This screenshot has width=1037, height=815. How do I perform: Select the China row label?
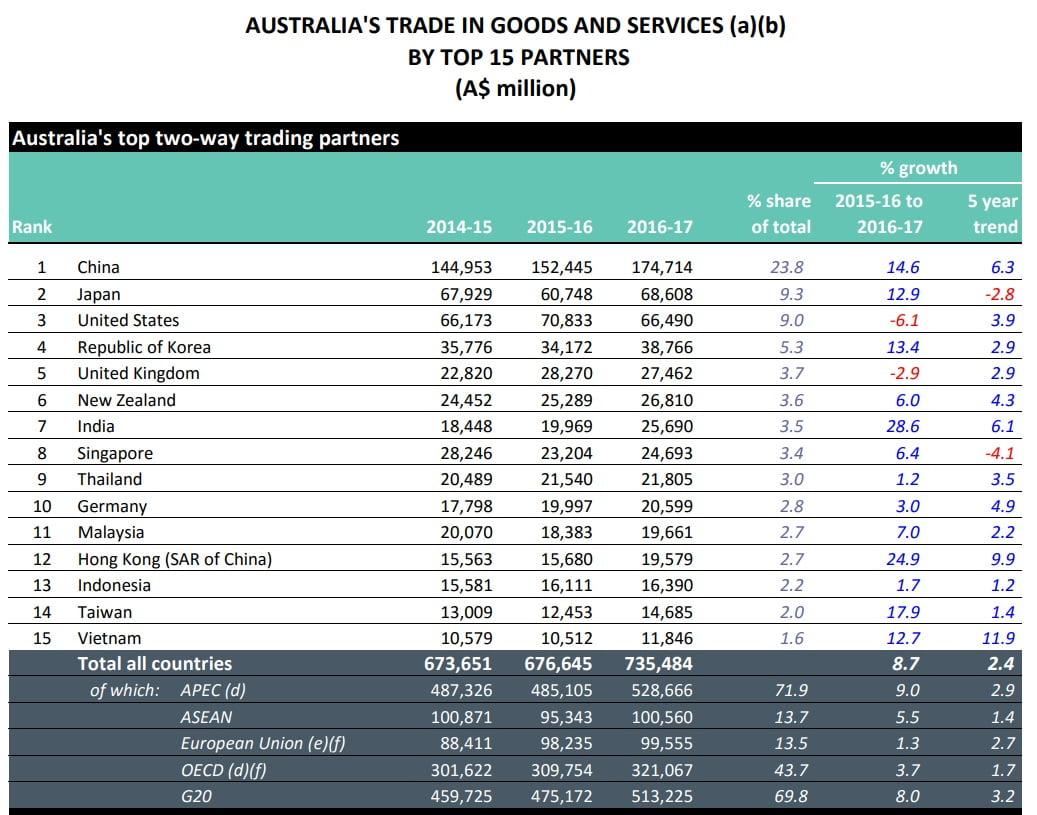click(x=99, y=267)
